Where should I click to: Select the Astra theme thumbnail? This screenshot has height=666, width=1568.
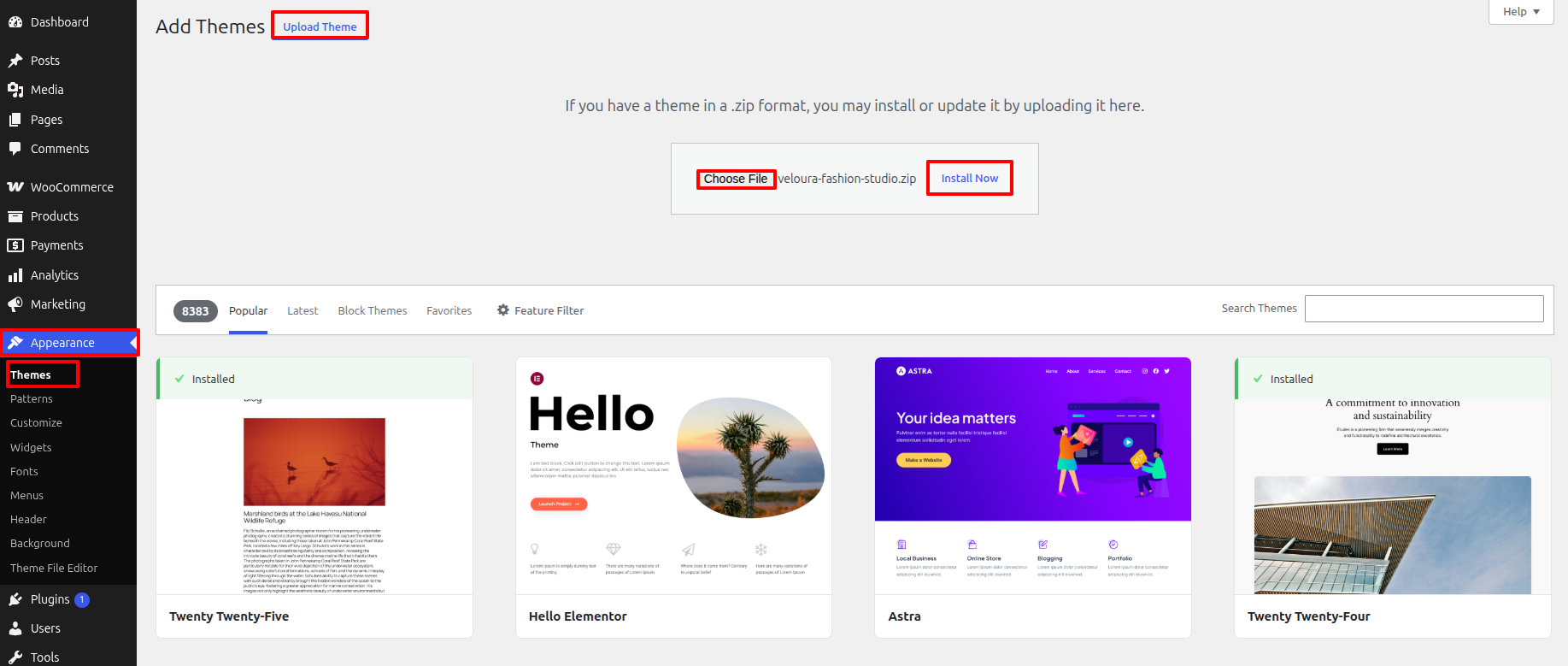1033,475
